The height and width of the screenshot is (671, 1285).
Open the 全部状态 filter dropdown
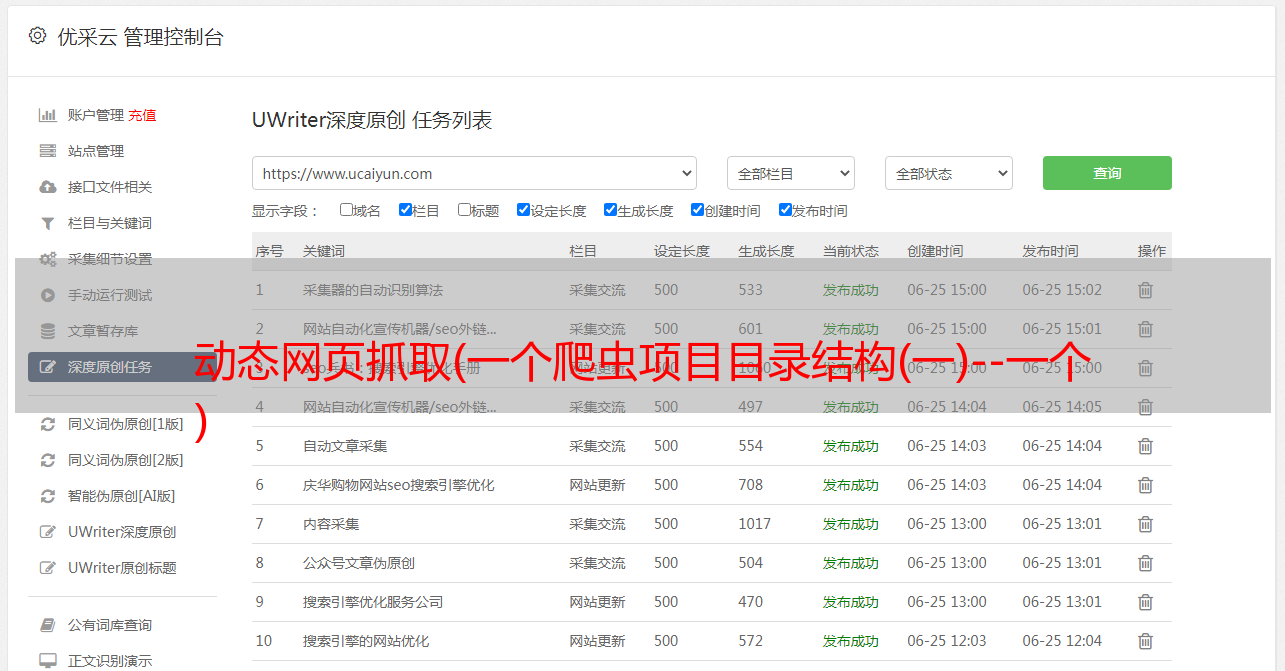948,173
